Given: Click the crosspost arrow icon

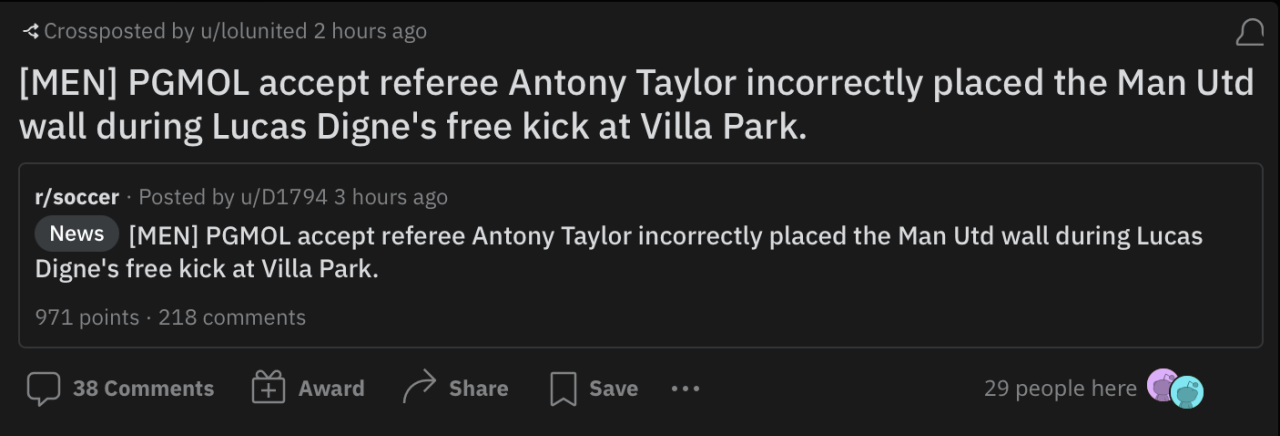Looking at the screenshot, I should (30, 32).
